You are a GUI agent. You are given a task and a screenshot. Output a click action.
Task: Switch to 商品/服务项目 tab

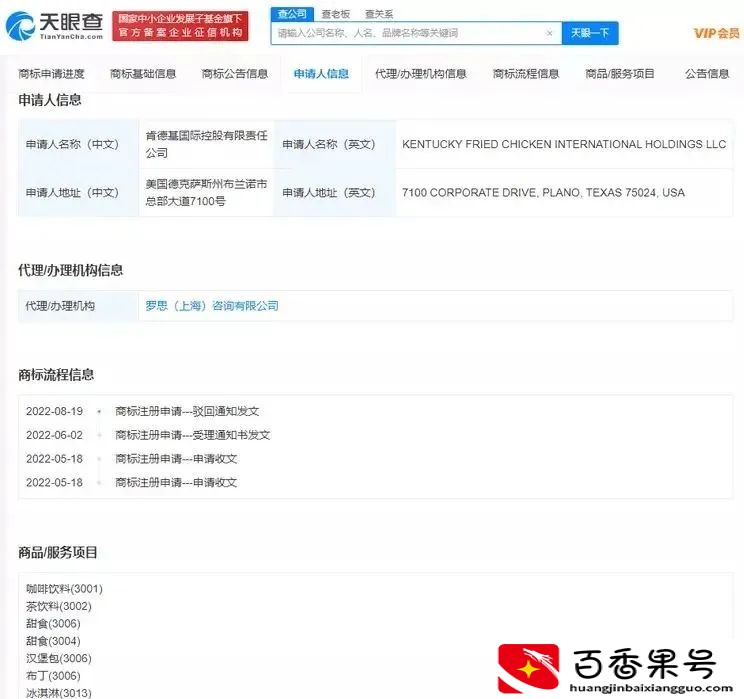coord(620,74)
